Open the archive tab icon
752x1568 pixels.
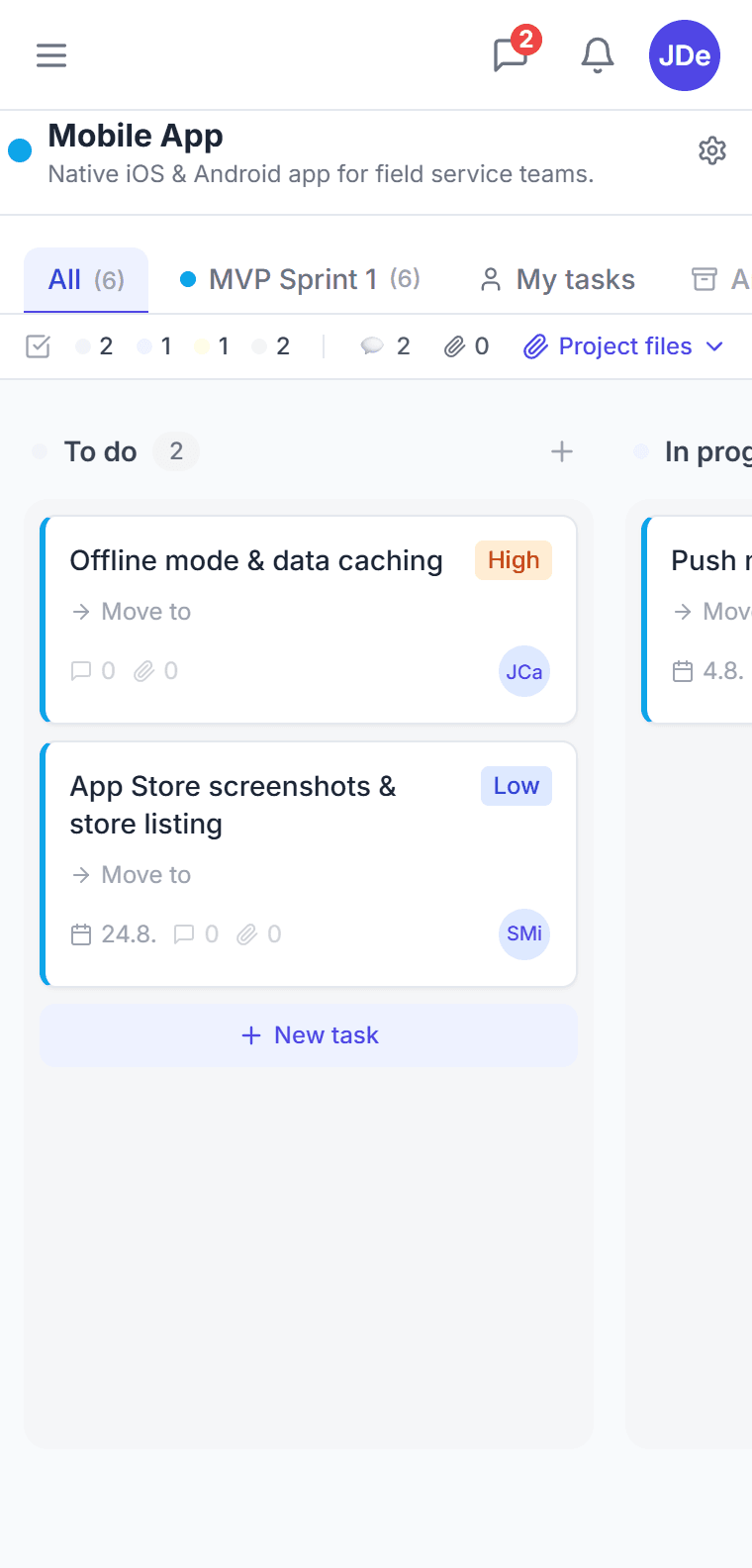click(x=704, y=279)
